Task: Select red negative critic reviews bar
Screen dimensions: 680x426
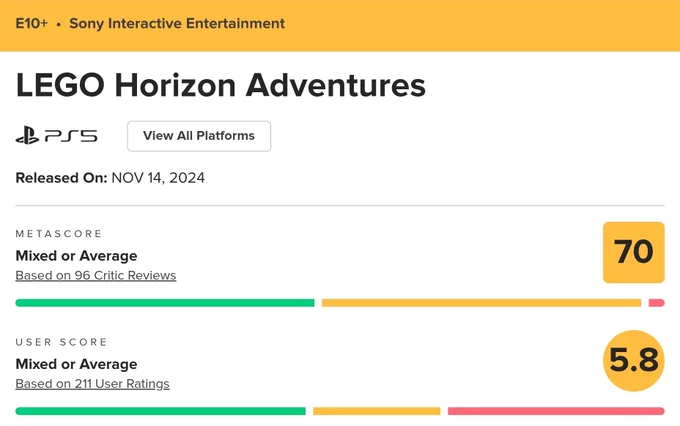Action: [x=657, y=303]
